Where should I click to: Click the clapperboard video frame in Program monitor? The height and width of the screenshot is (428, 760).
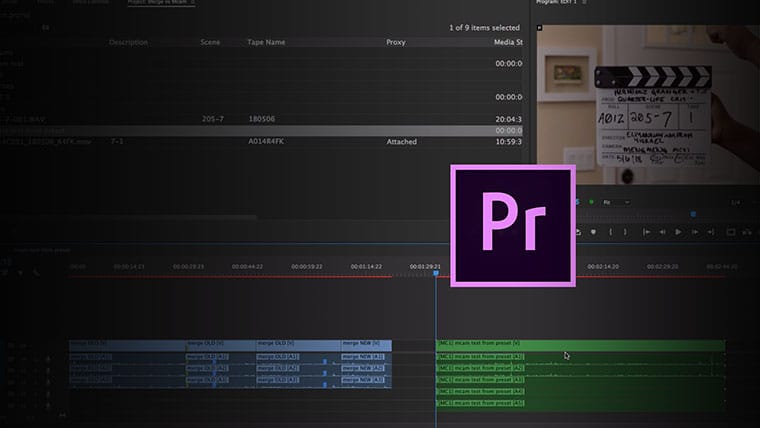648,105
